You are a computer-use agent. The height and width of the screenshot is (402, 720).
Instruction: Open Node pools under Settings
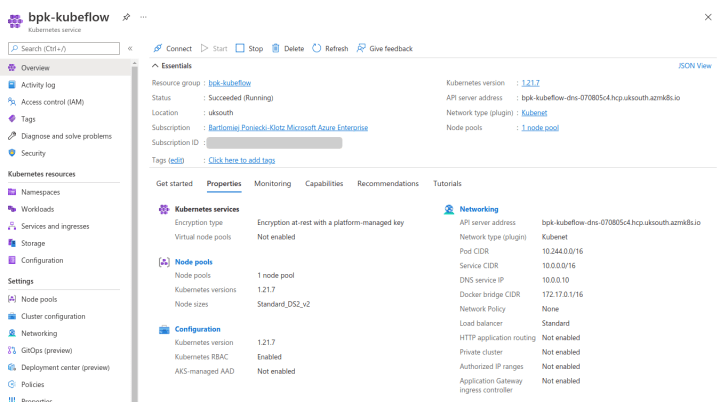coord(39,299)
